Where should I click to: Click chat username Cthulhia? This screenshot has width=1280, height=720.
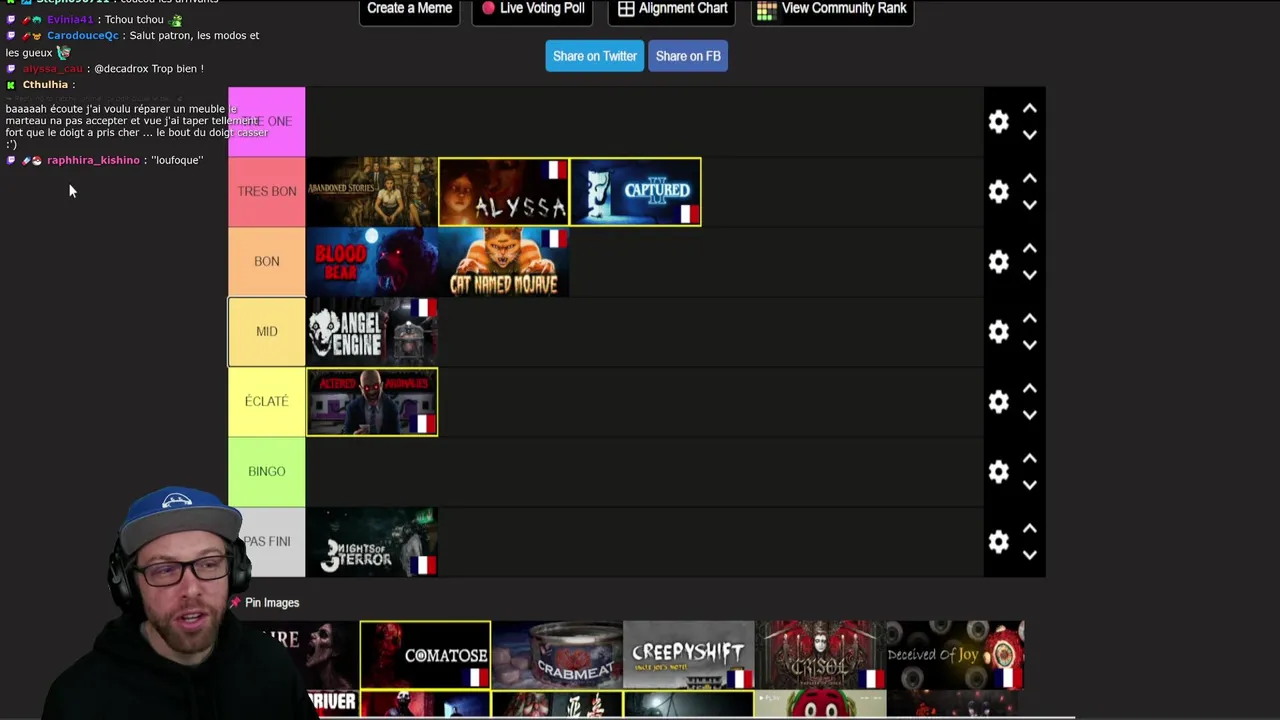[x=45, y=85]
